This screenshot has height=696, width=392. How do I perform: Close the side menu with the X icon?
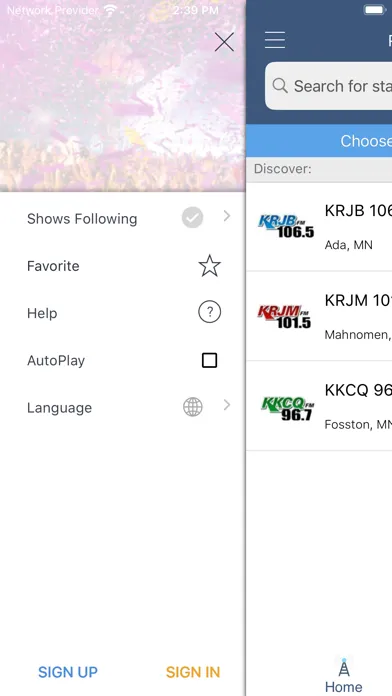(224, 42)
